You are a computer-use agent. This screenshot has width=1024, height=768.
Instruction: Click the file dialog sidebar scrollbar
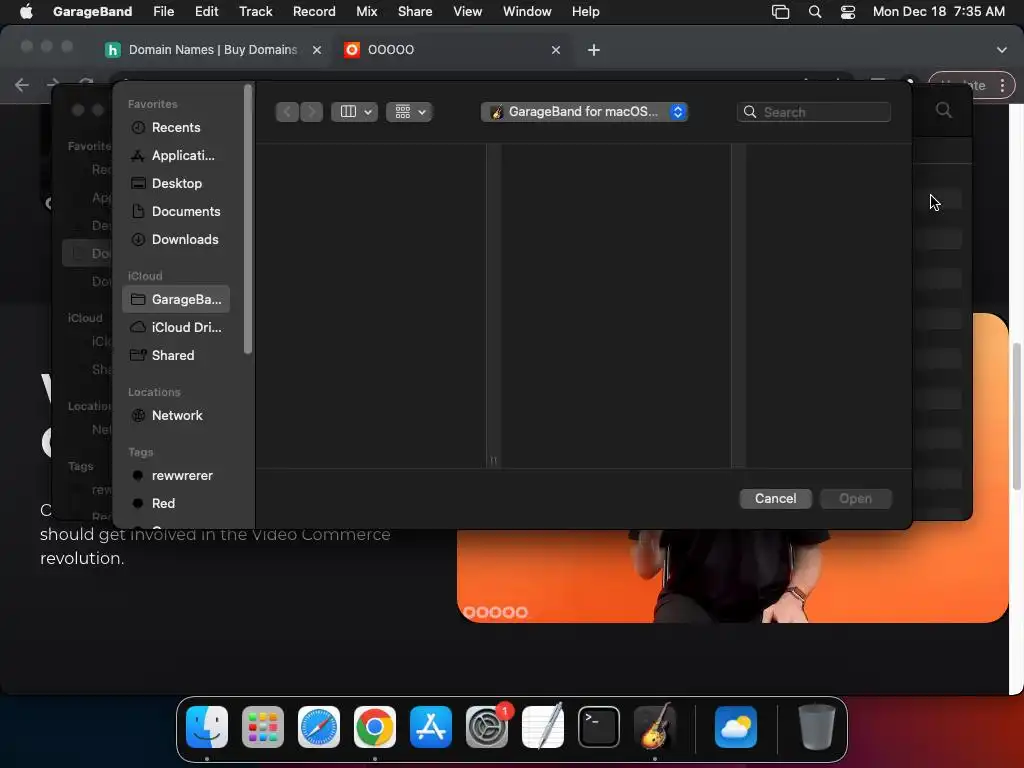click(248, 219)
